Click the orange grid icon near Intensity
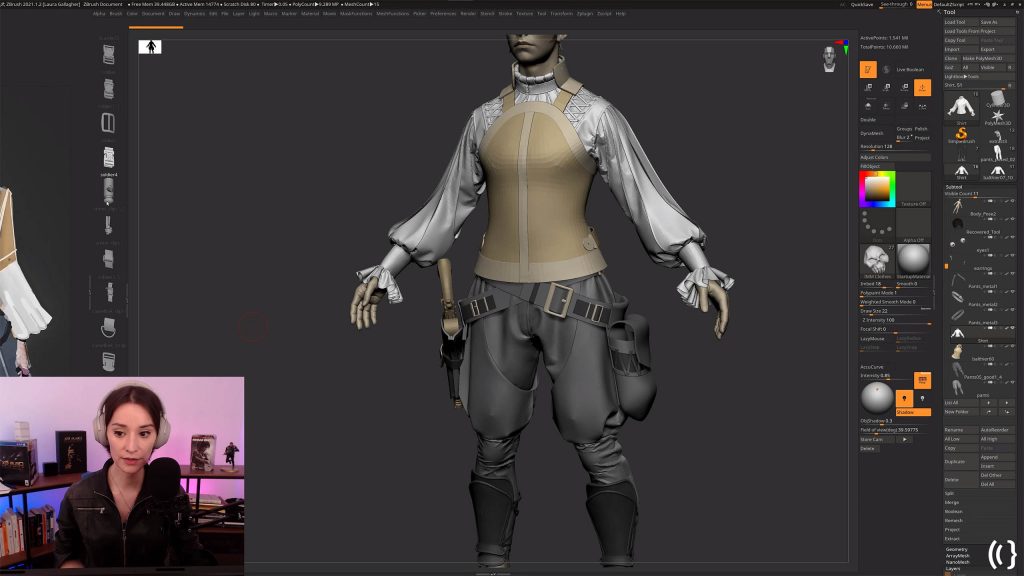 coord(922,379)
